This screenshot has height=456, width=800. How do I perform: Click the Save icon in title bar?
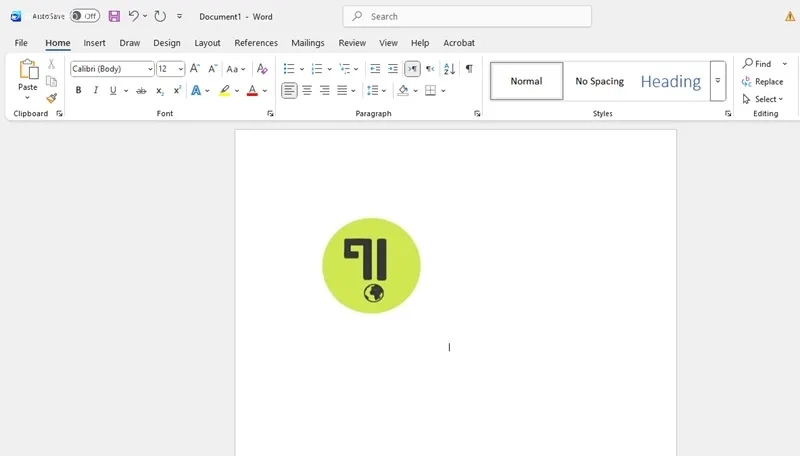click(x=114, y=16)
